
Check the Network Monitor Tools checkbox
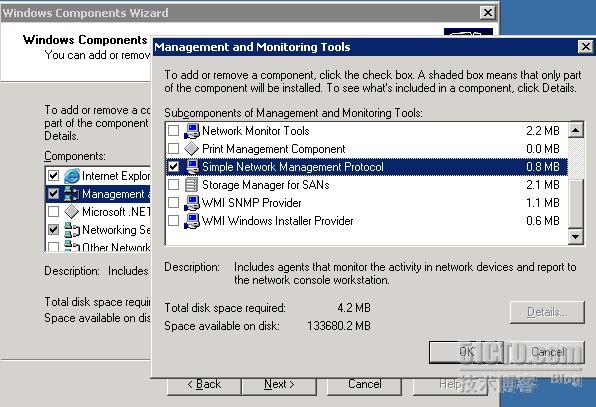tap(173, 131)
